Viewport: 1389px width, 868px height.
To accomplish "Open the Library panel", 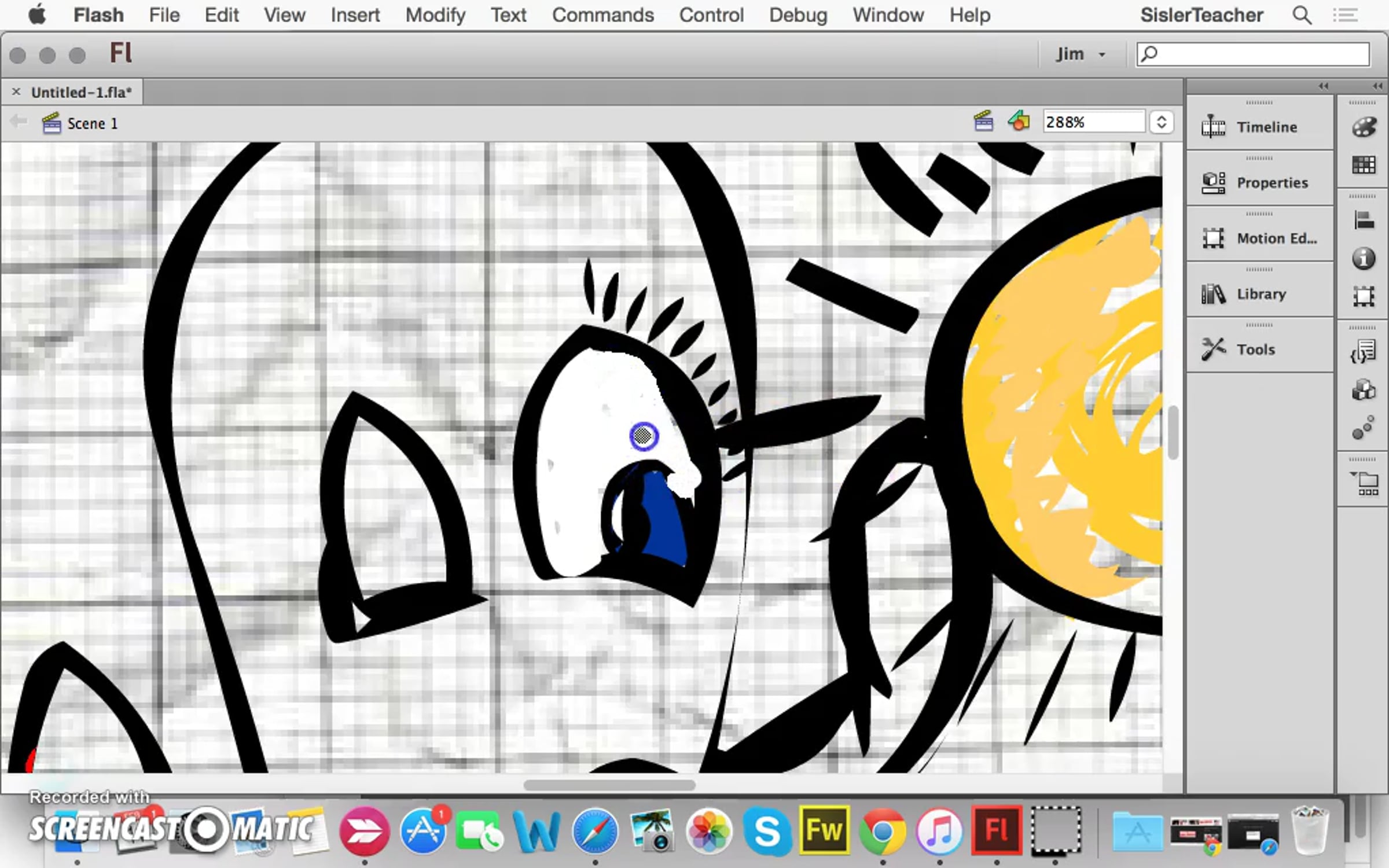I will [x=1259, y=294].
